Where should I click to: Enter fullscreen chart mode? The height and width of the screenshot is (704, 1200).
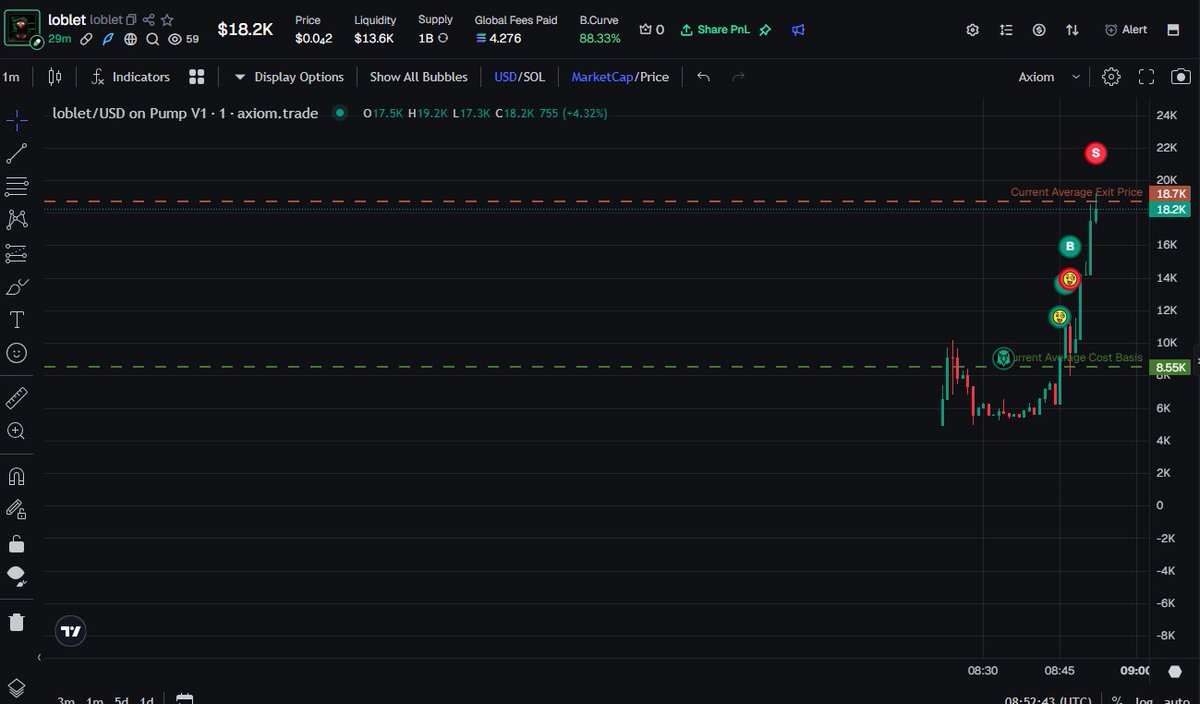1146,77
